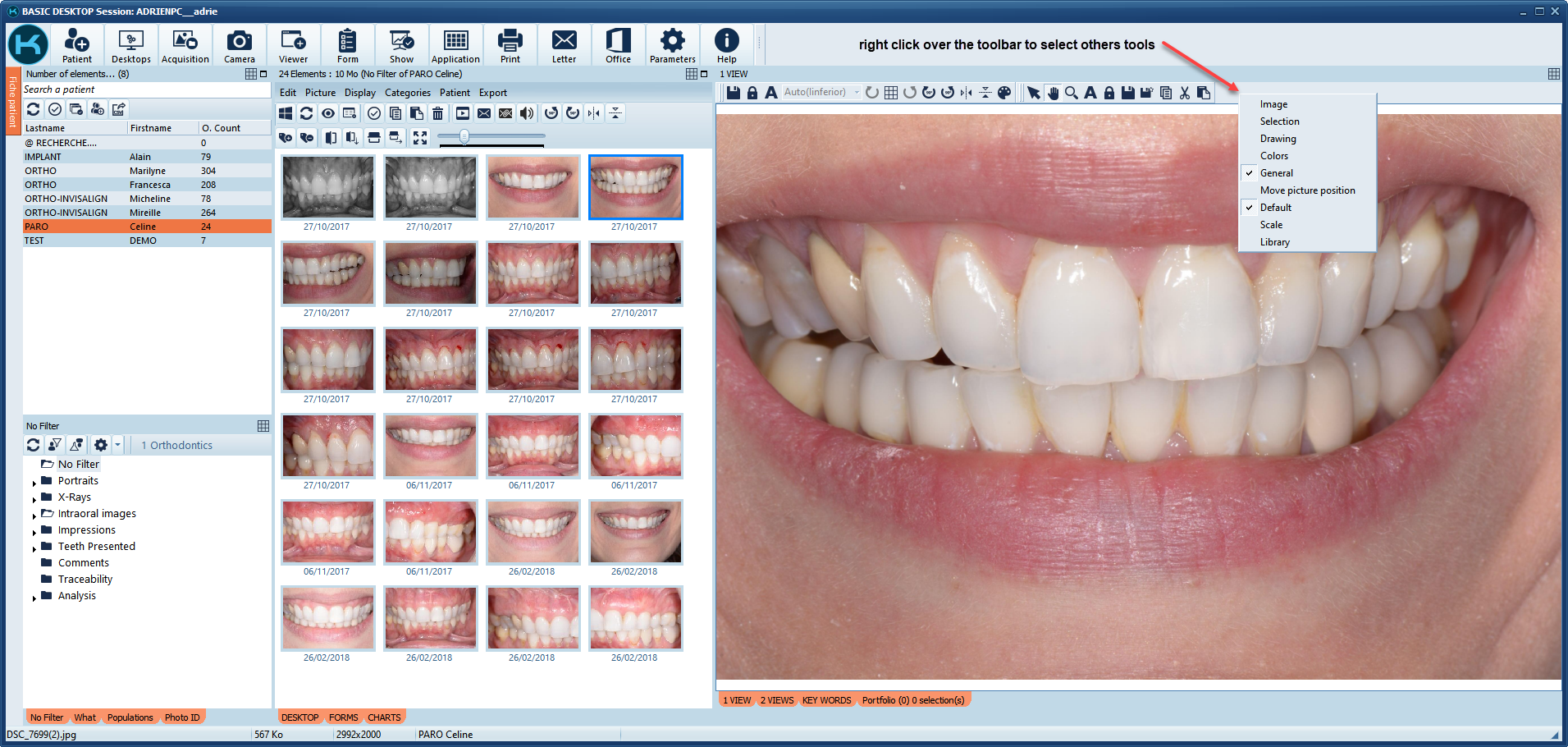Image resolution: width=1568 pixels, height=747 pixels.
Task: Open the Auto(linferior) dropdown
Action: tap(857, 92)
